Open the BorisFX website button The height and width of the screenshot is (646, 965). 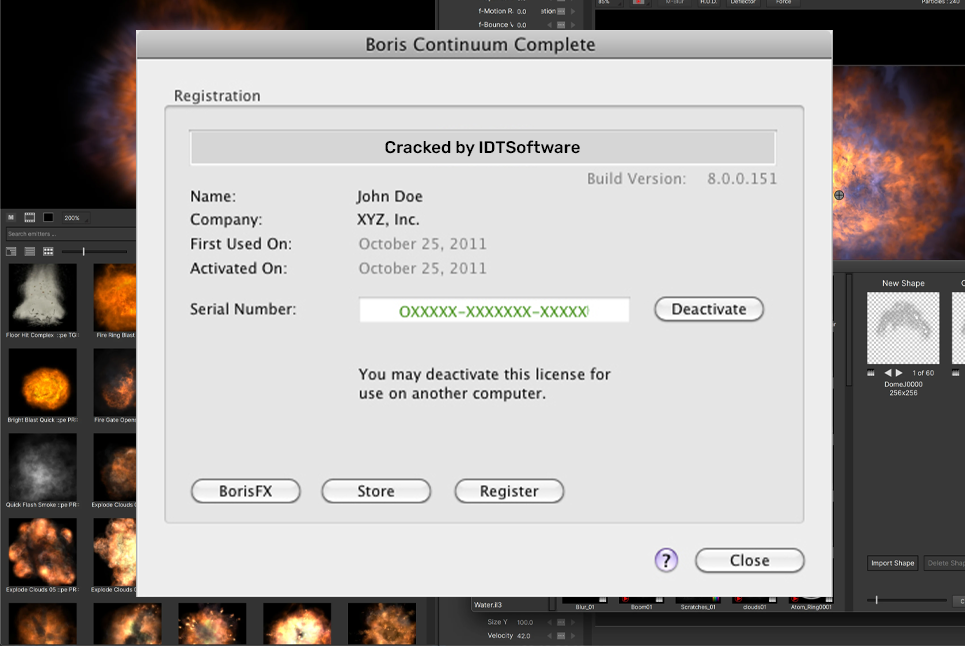click(x=246, y=491)
